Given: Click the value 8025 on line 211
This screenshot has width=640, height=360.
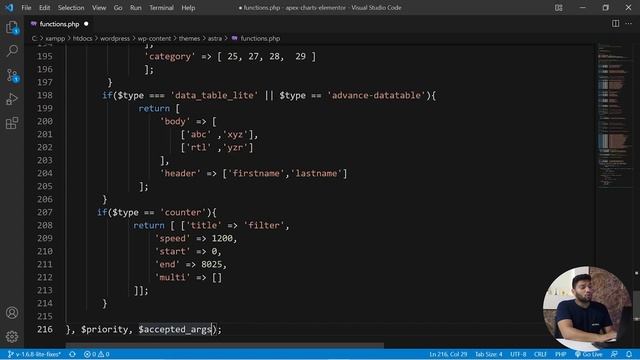Looking at the screenshot, I should pyautogui.click(x=211, y=264).
